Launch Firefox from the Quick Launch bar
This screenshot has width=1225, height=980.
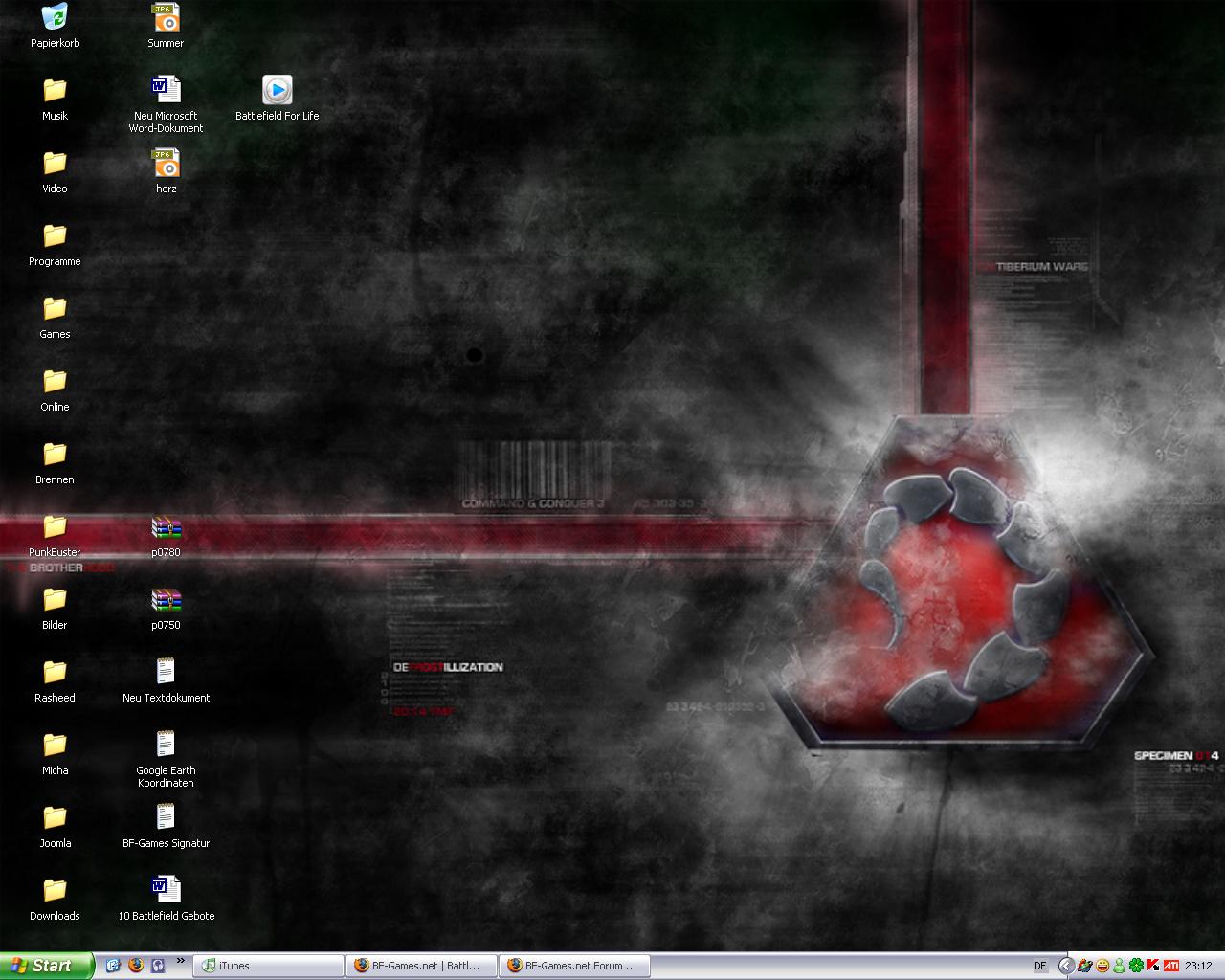[135, 966]
